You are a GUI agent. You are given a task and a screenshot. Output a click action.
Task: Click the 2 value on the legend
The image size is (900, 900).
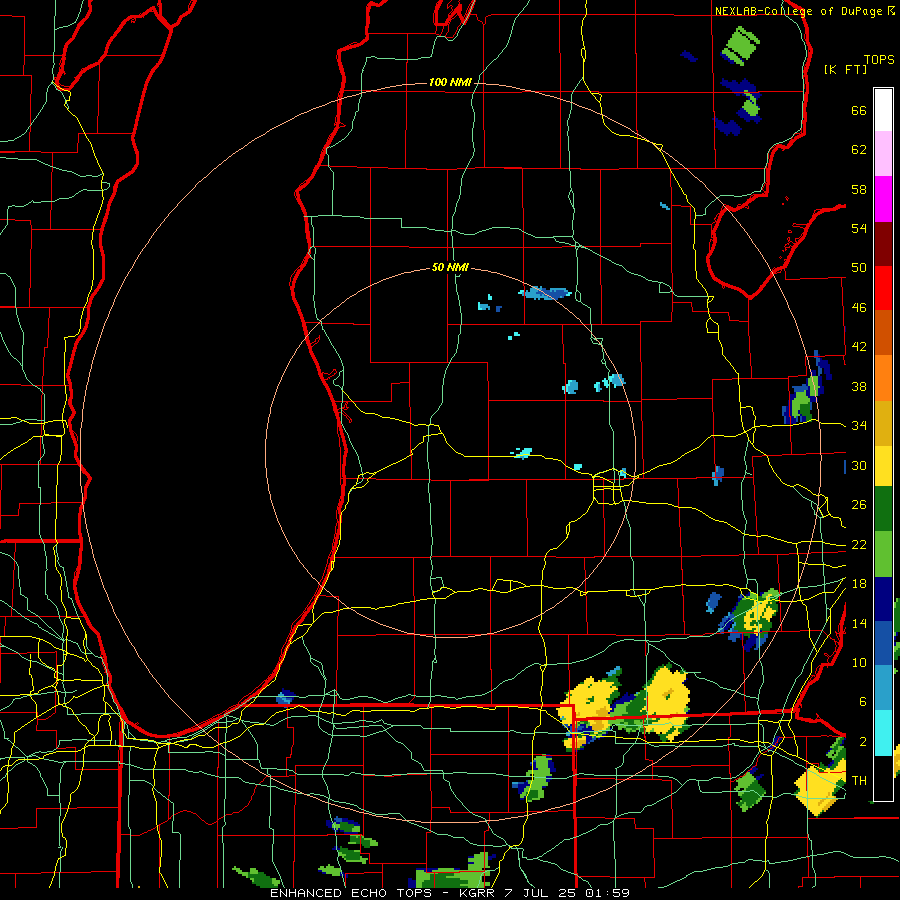(x=862, y=742)
